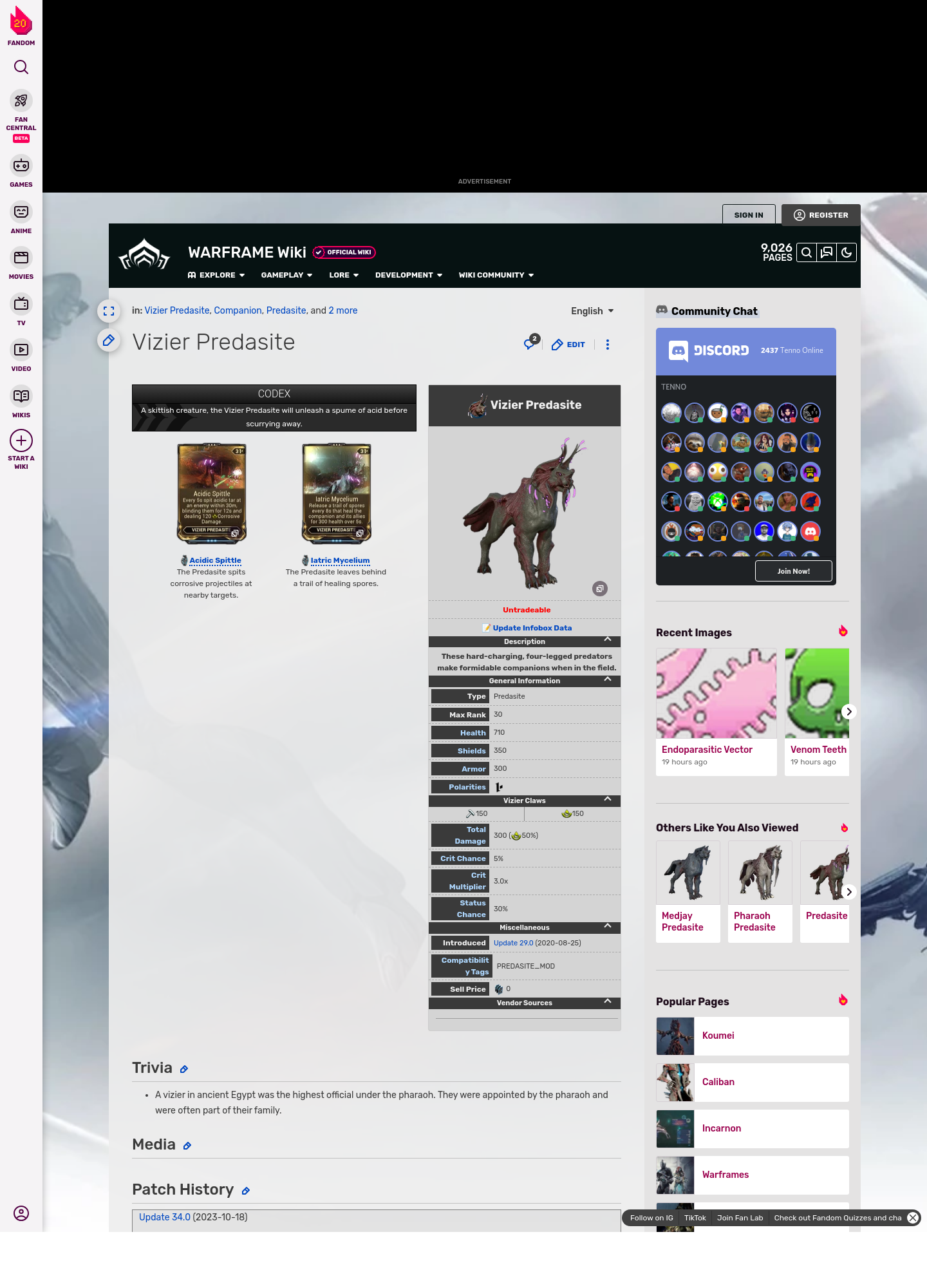
Task: Open the Development menu
Action: [409, 275]
